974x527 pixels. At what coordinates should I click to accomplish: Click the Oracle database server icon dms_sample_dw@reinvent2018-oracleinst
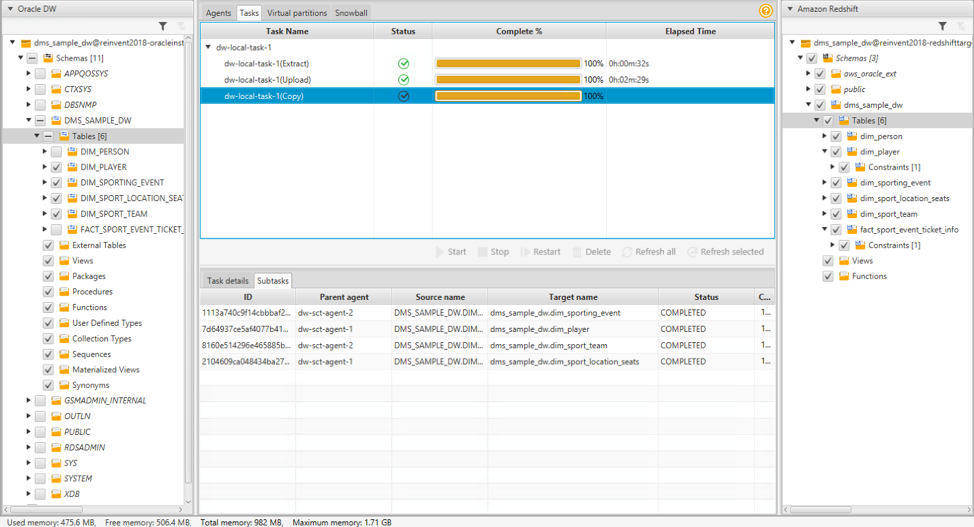[x=25, y=43]
